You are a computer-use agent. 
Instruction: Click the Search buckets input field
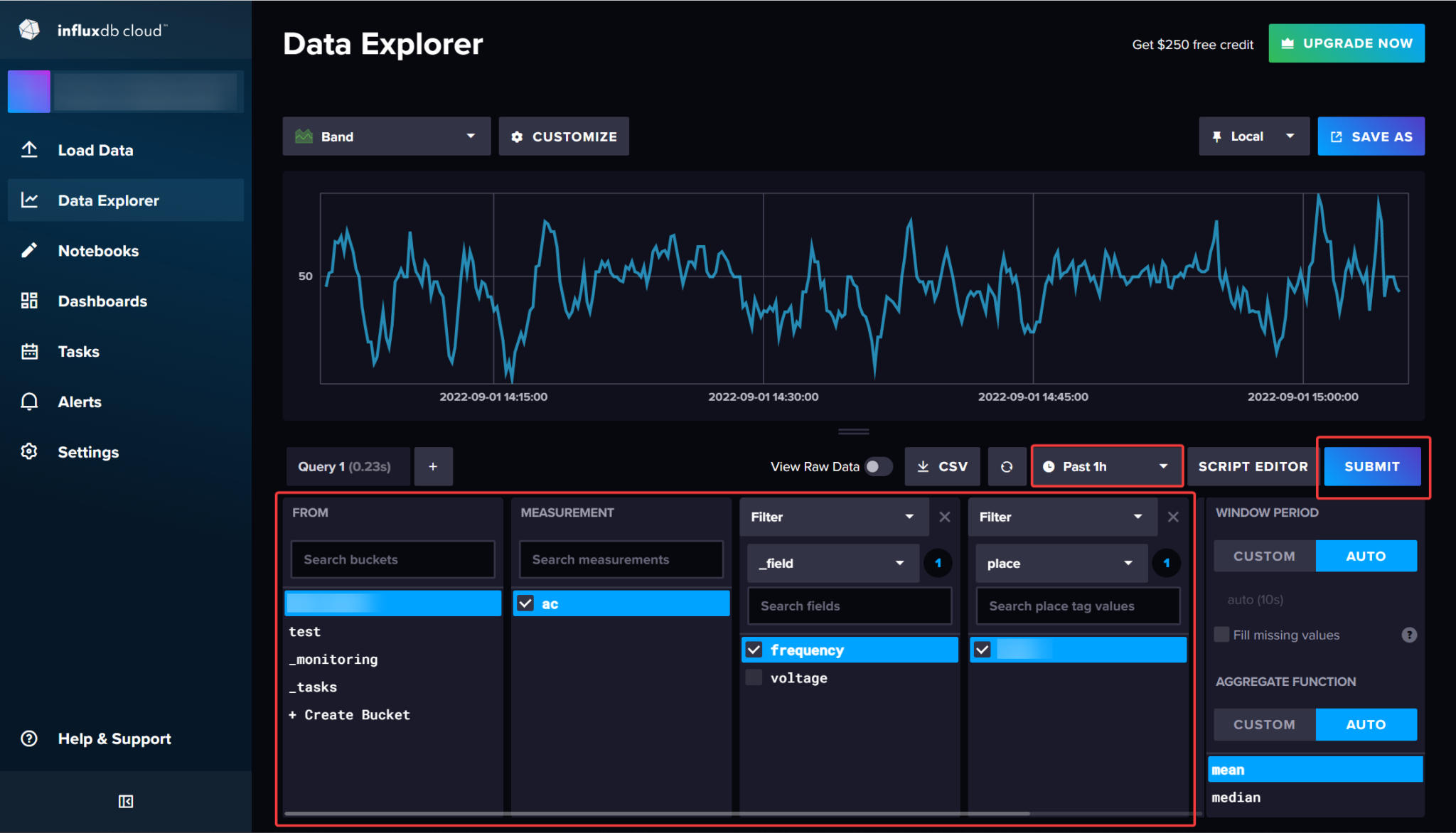pos(392,559)
